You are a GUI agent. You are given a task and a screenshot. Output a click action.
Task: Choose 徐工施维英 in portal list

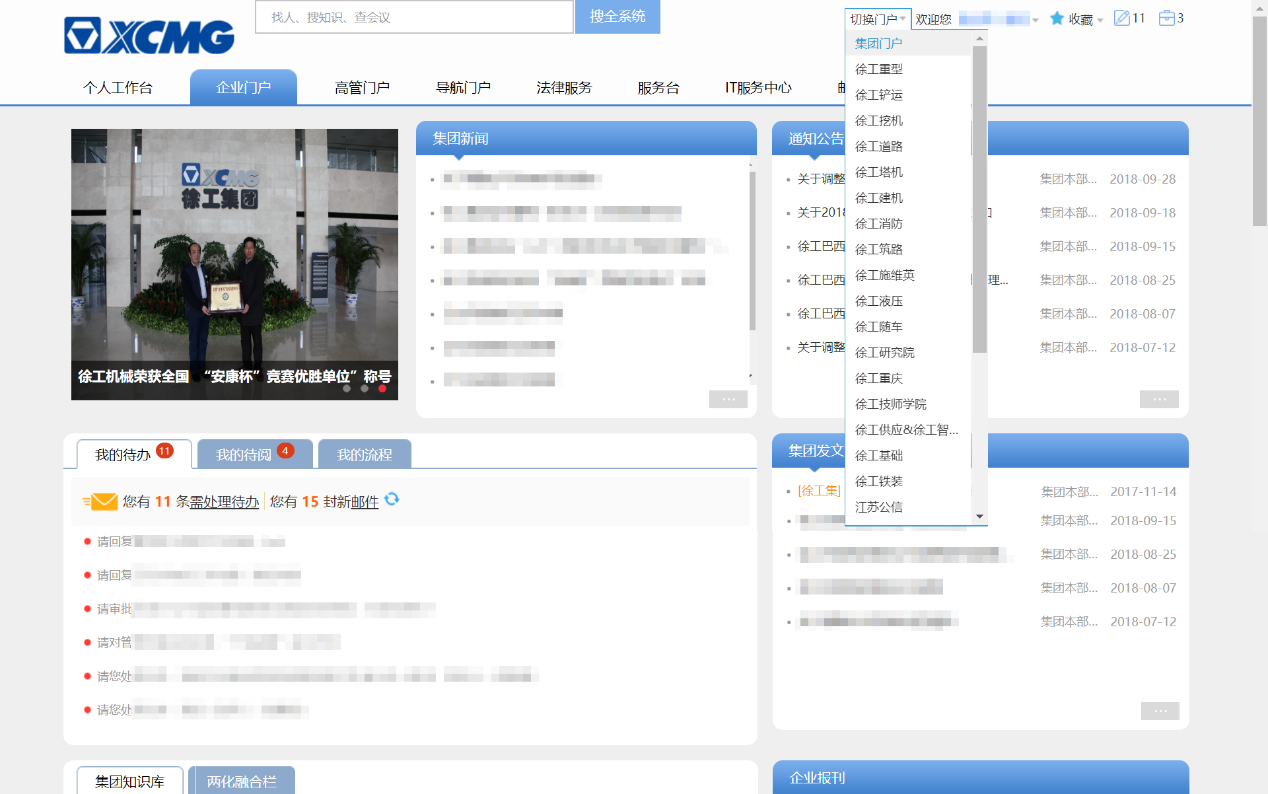[x=908, y=275]
